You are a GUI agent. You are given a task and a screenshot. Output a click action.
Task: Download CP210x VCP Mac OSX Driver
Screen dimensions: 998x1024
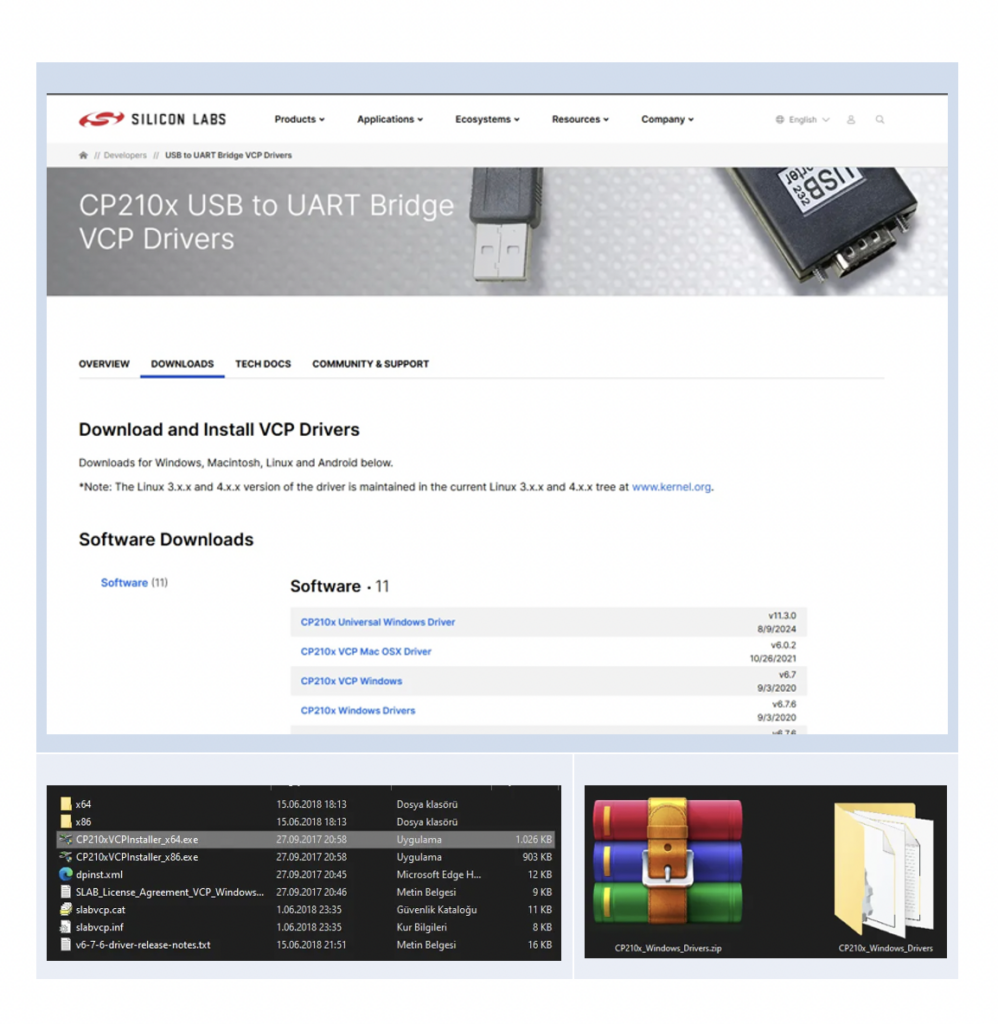pyautogui.click(x=366, y=651)
